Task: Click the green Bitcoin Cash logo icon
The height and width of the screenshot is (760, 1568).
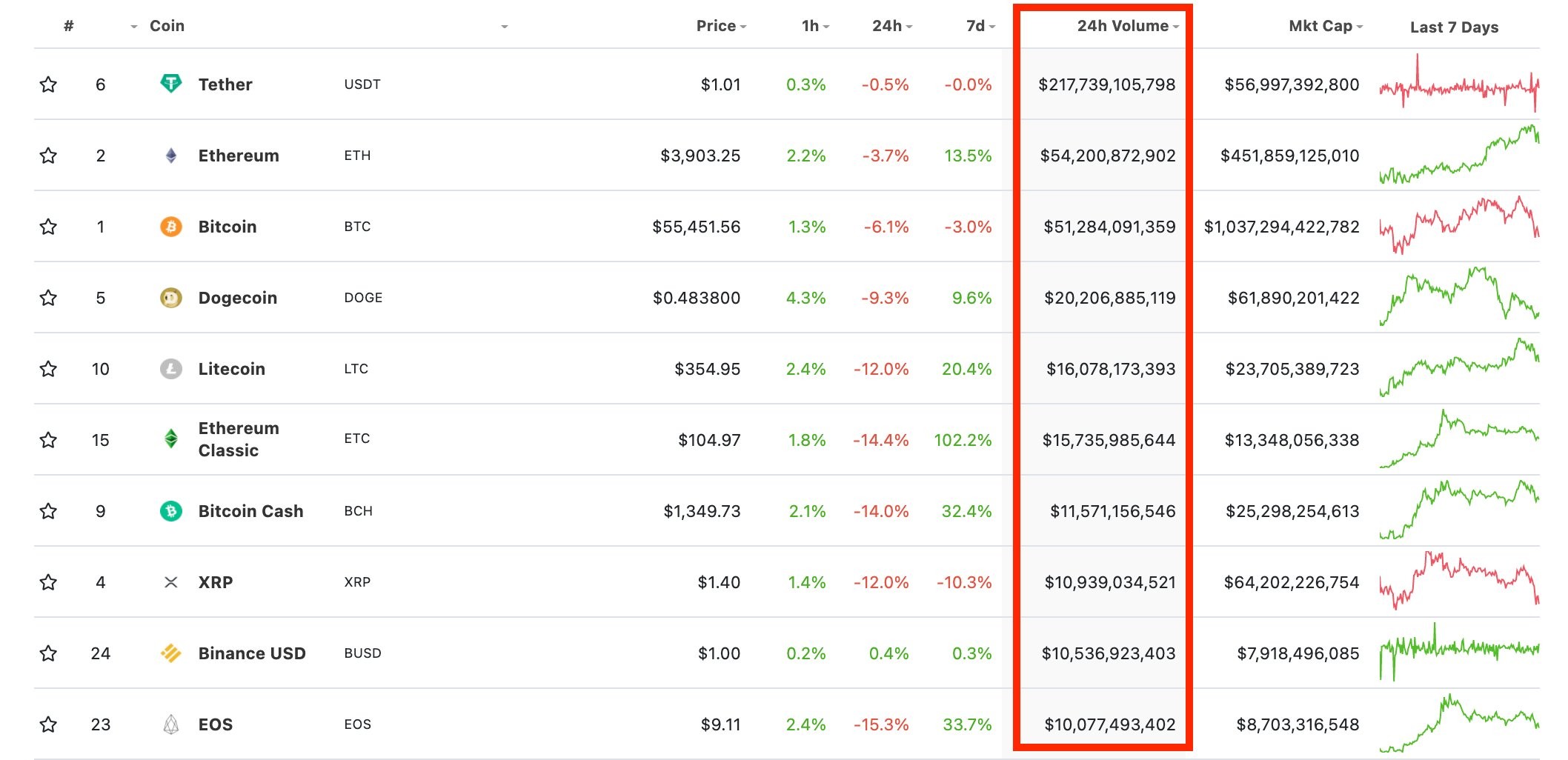Action: [170, 511]
